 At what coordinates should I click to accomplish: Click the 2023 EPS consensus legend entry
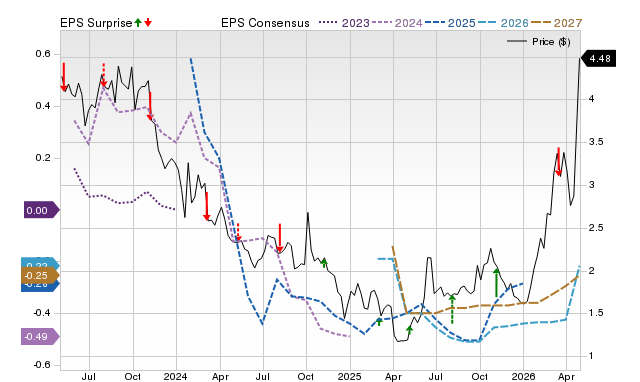[x=344, y=23]
